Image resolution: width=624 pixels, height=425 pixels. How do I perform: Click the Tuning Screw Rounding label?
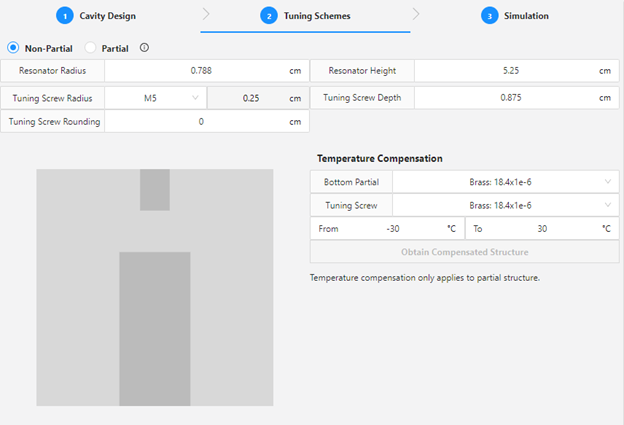tap(55, 122)
